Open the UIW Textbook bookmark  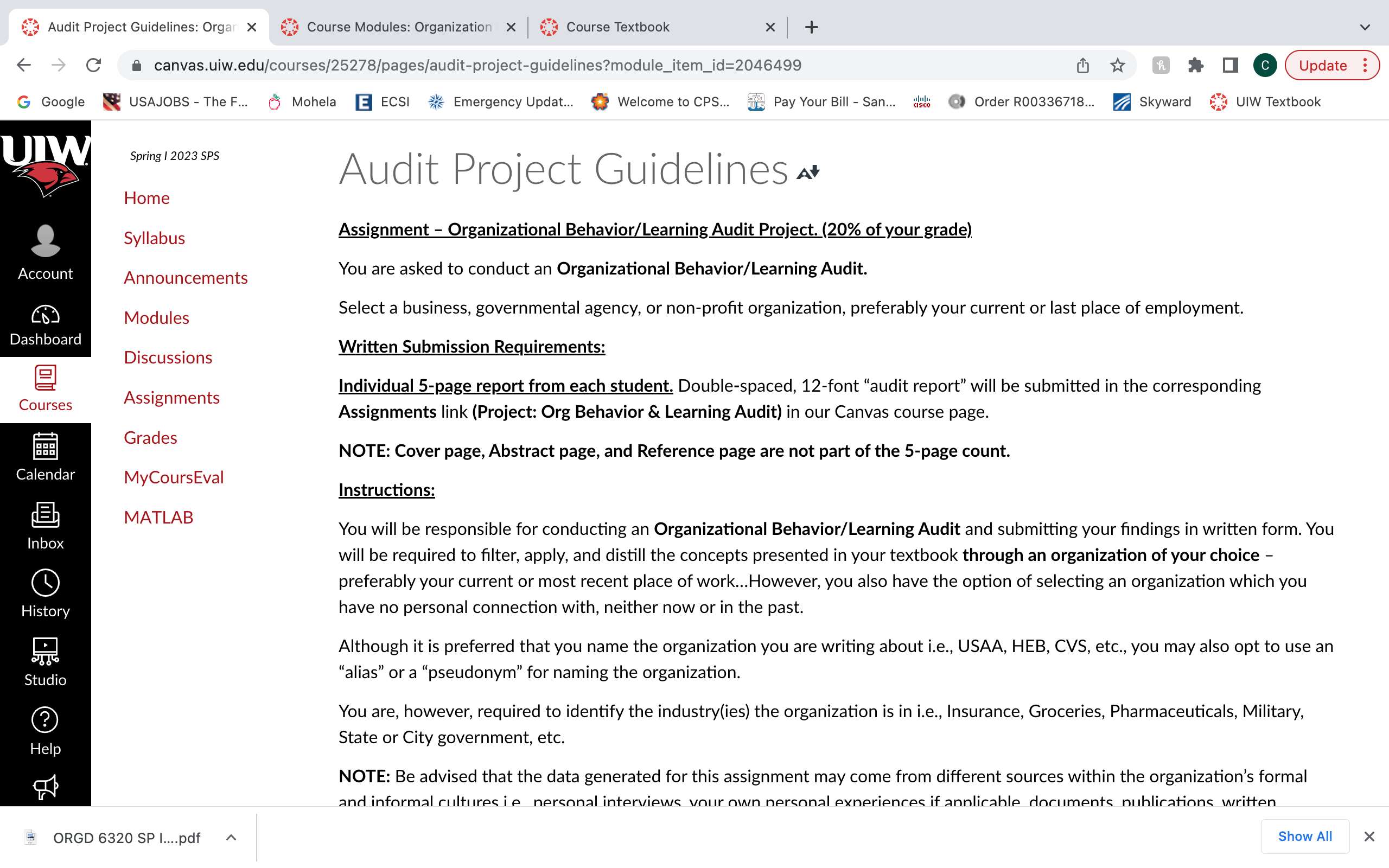click(x=1265, y=101)
